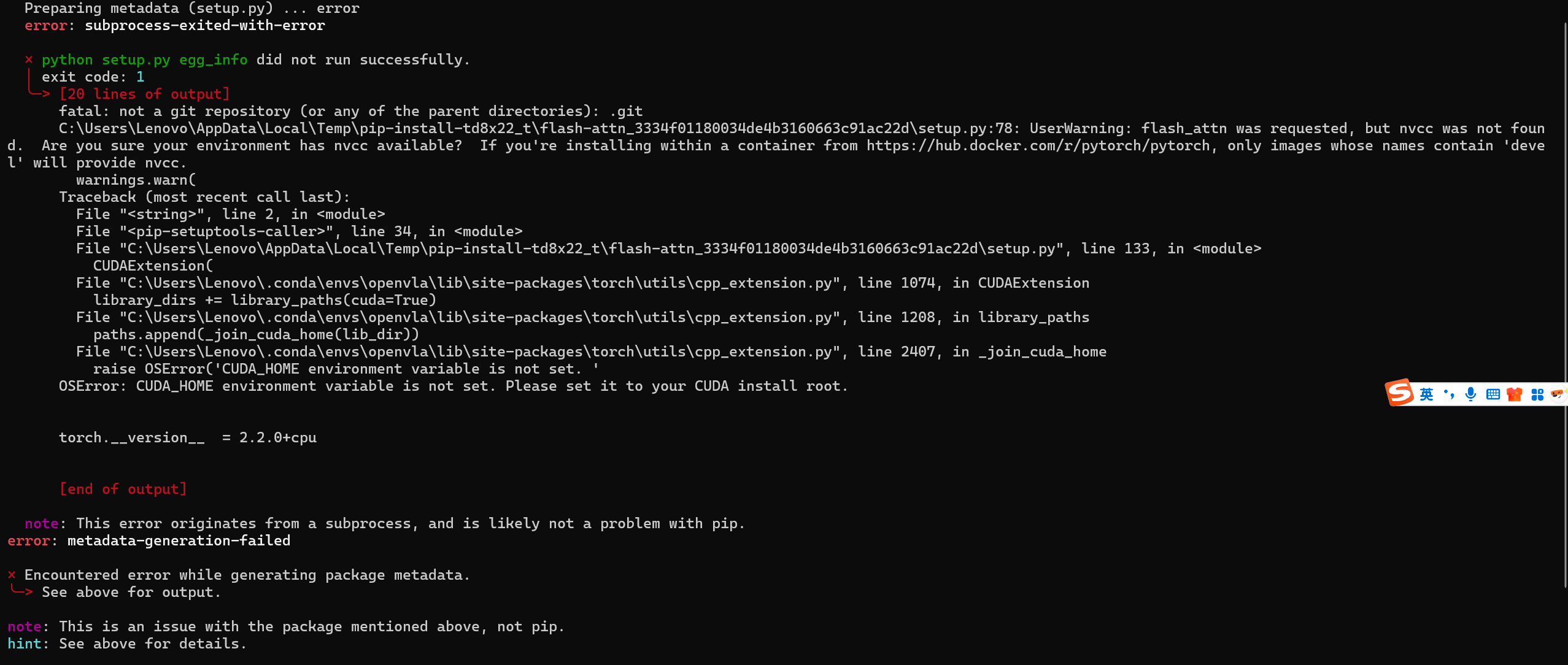The width and height of the screenshot is (1568, 665).
Task: Open skin center via the T-shirt icon
Action: click(1514, 394)
